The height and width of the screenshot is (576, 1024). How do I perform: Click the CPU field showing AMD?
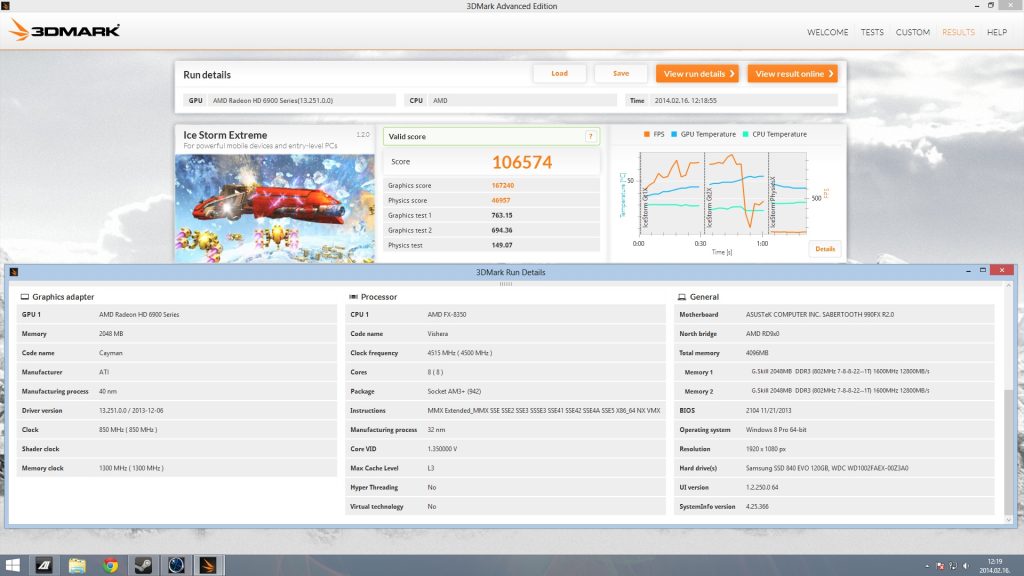tap(511, 101)
